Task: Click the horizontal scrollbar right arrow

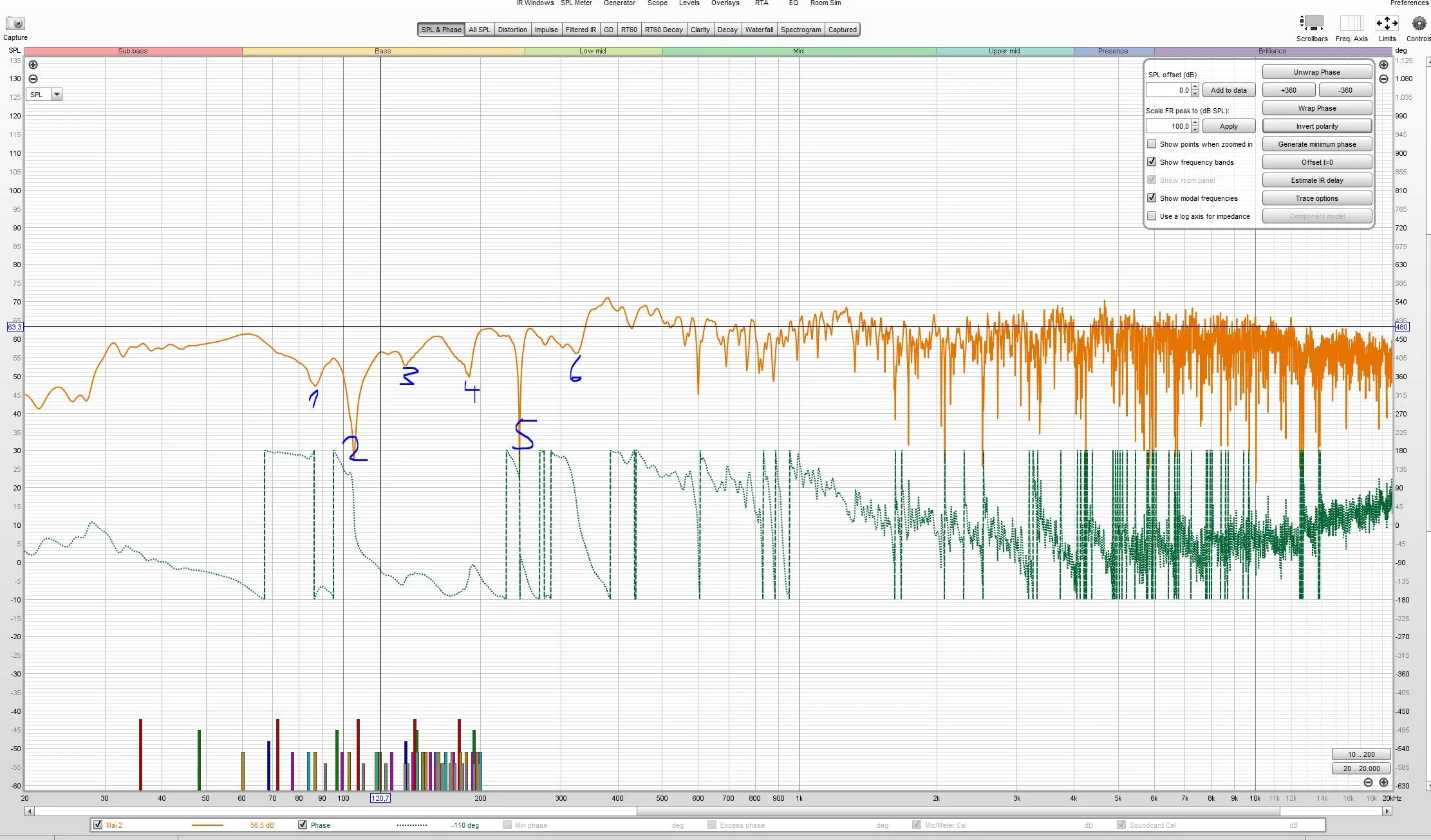Action: (1387, 811)
